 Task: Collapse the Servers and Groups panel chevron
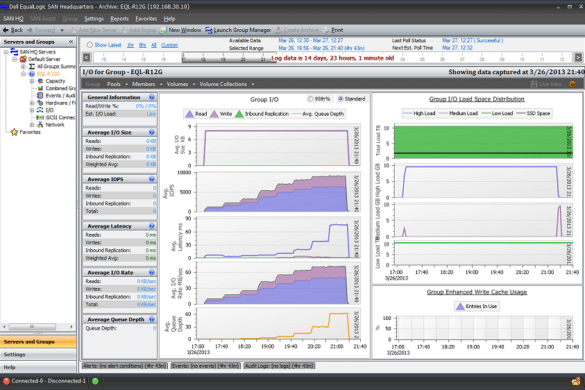click(x=71, y=42)
